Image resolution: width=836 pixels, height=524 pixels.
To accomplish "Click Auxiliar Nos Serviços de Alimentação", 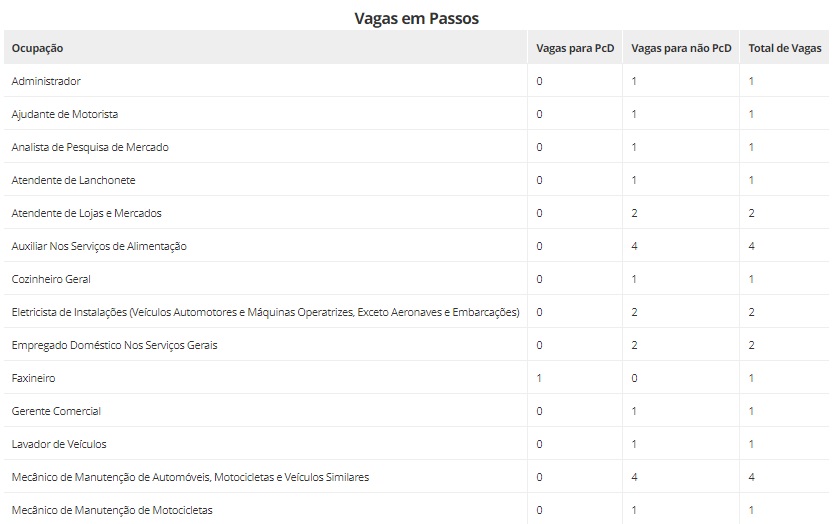I will point(99,246).
